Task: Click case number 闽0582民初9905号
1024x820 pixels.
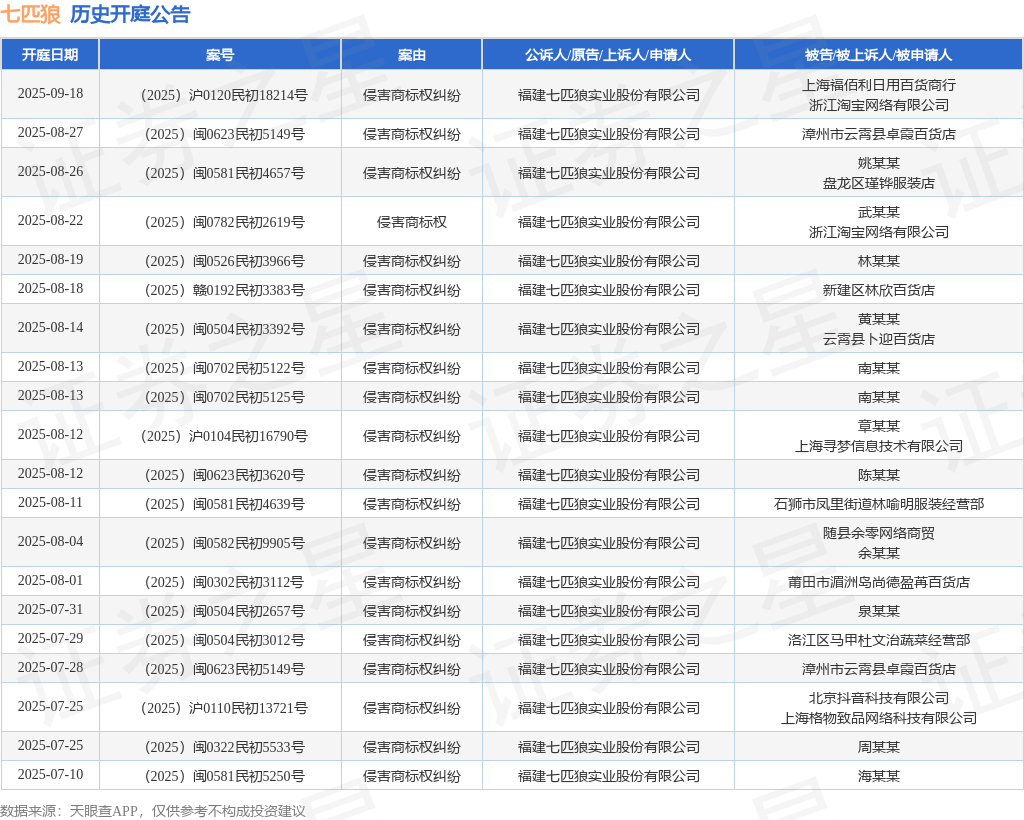Action: point(224,543)
